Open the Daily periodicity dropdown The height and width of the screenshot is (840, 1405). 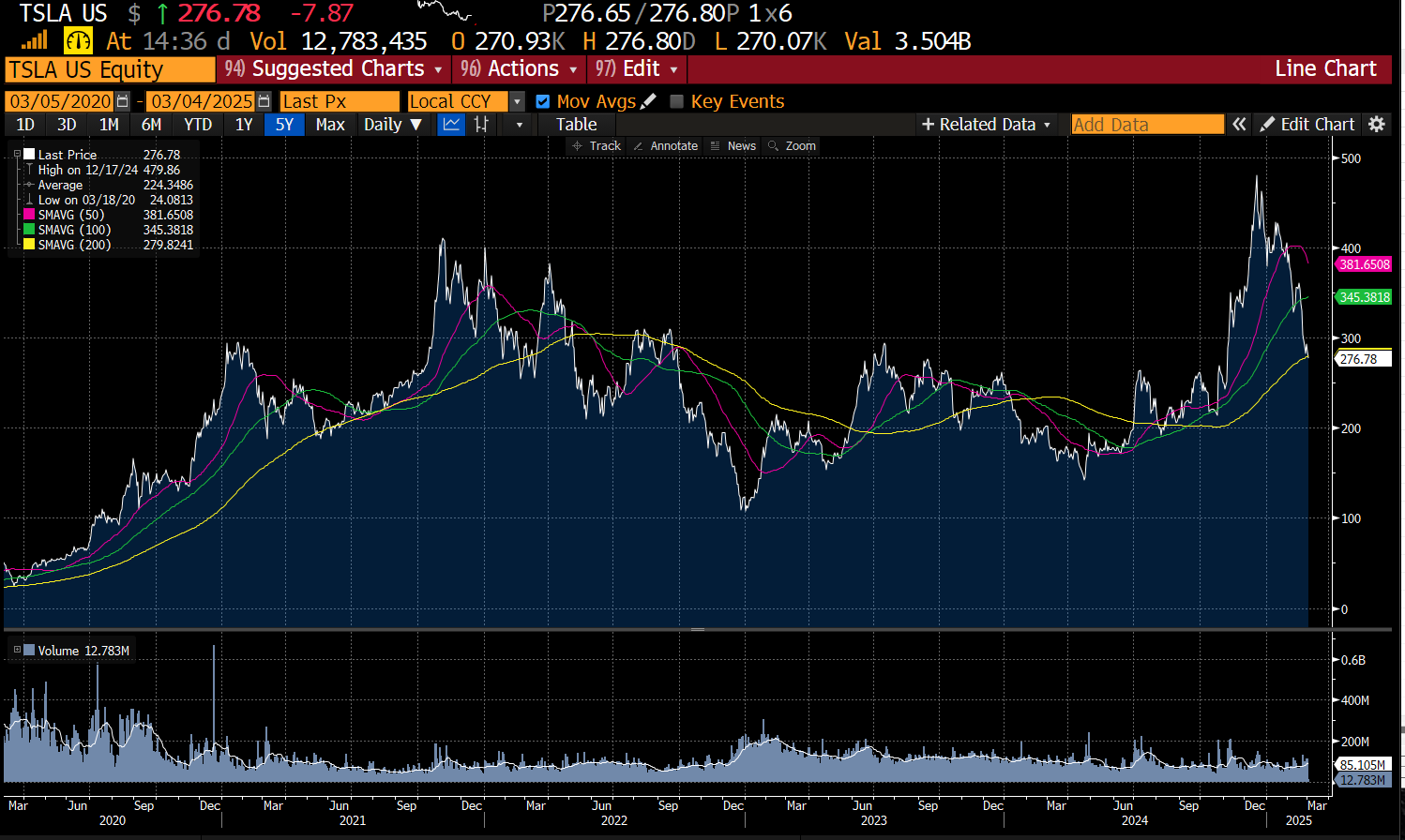pyautogui.click(x=393, y=124)
